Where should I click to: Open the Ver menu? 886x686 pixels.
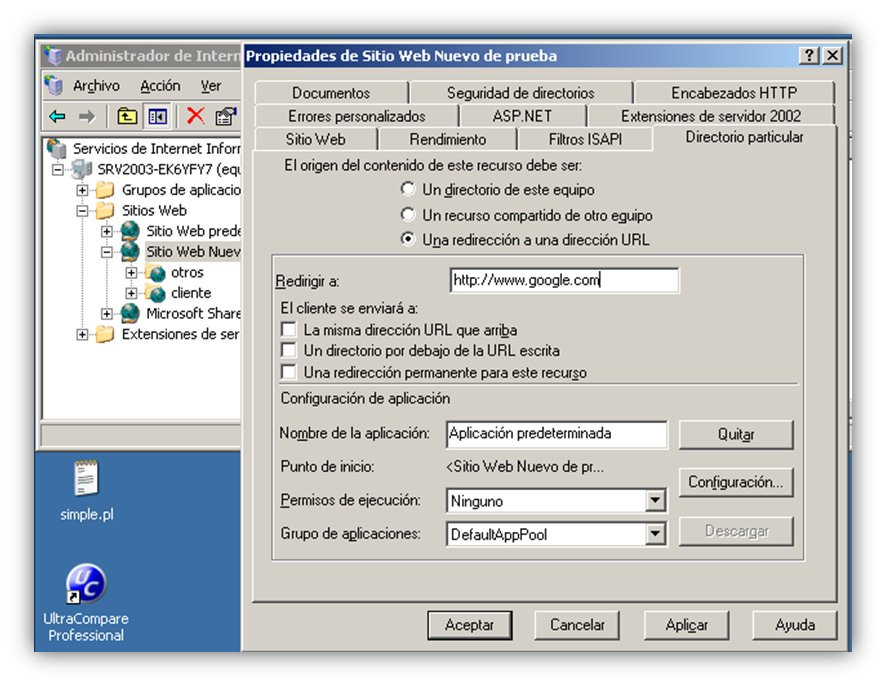click(211, 86)
